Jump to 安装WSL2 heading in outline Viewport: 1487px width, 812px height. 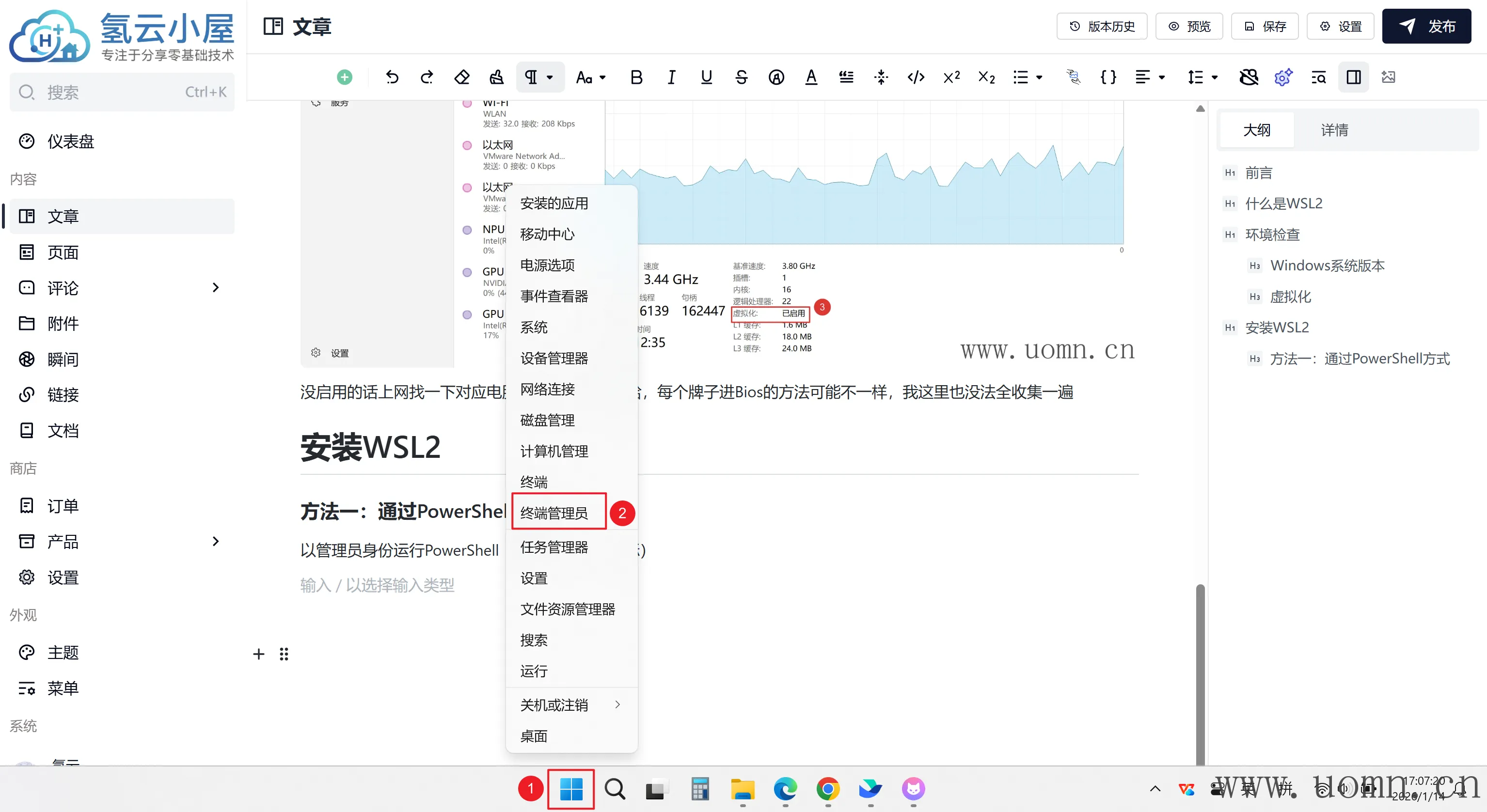coord(1276,327)
